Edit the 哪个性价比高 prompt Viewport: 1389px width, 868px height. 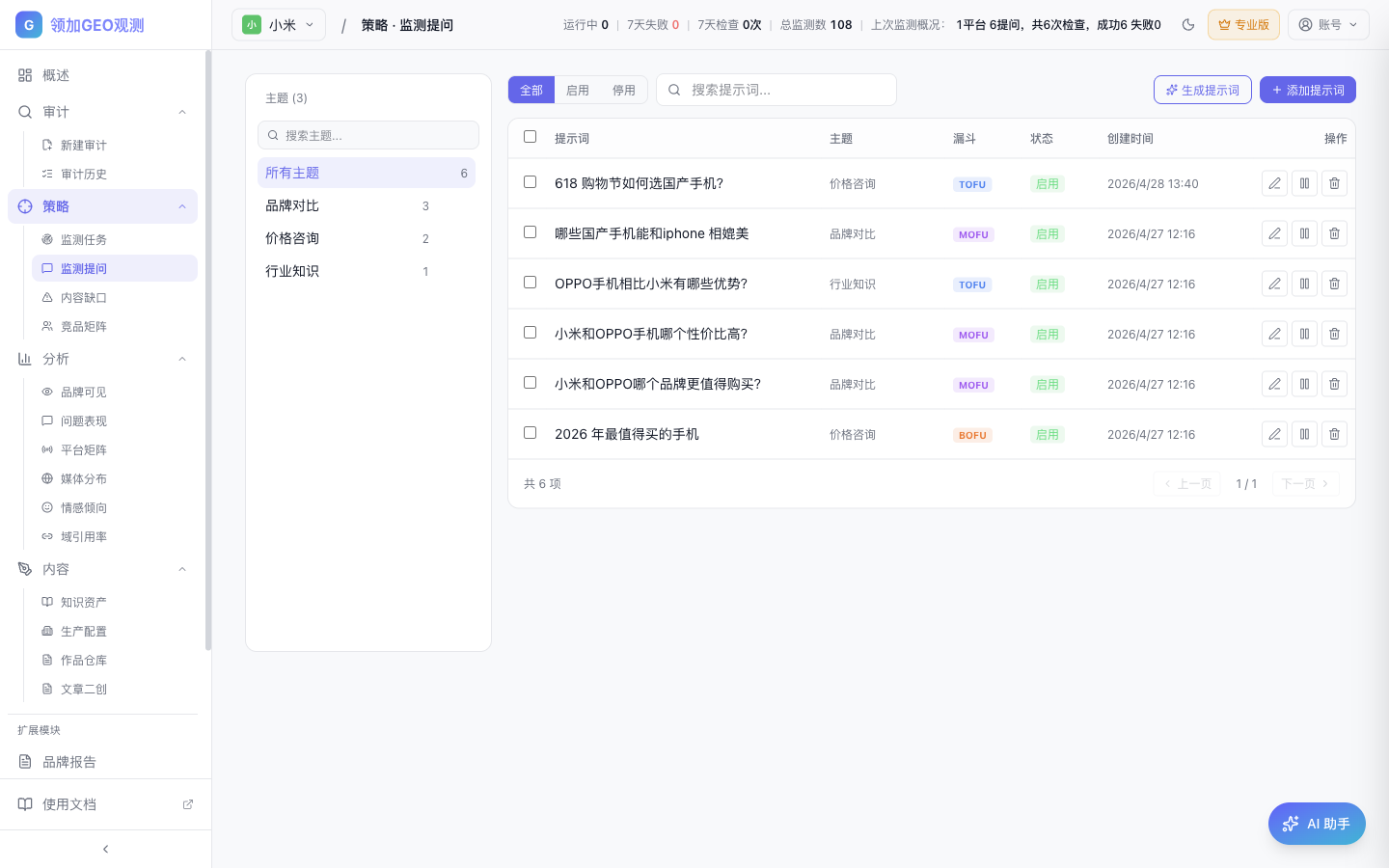1274,334
